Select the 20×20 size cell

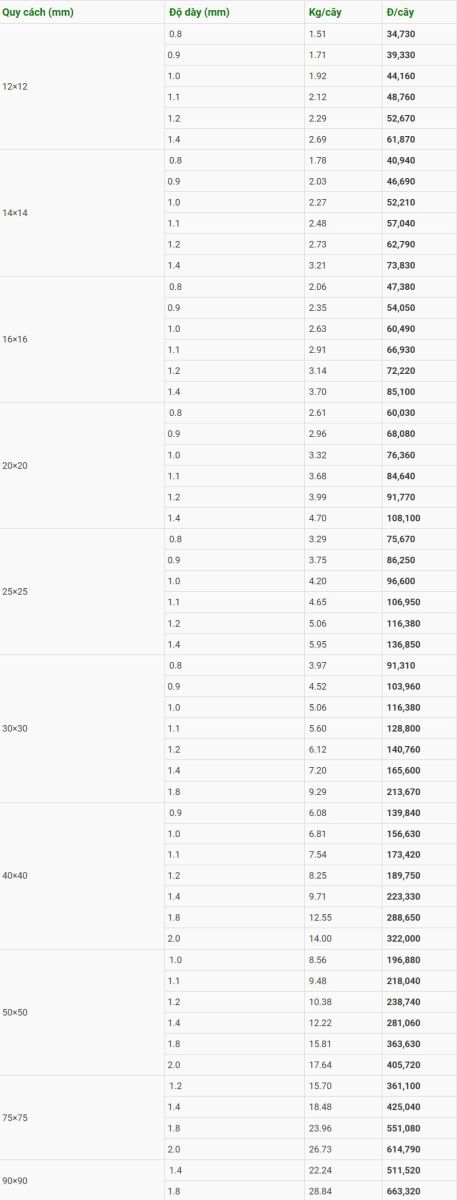[x=82, y=465]
